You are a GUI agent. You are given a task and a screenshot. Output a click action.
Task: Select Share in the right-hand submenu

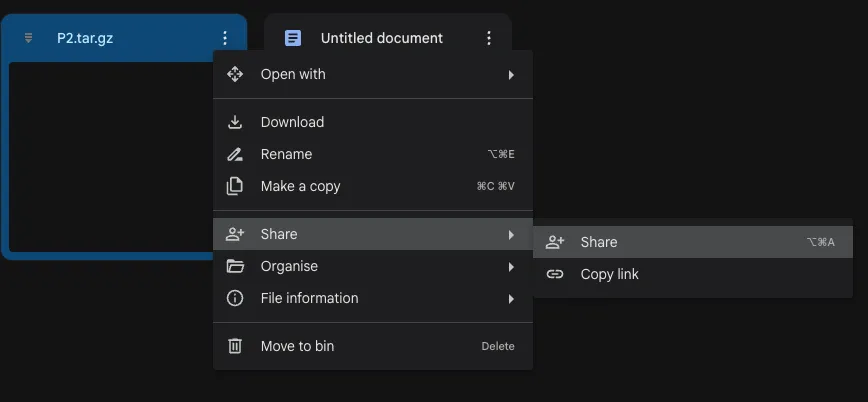click(x=599, y=242)
